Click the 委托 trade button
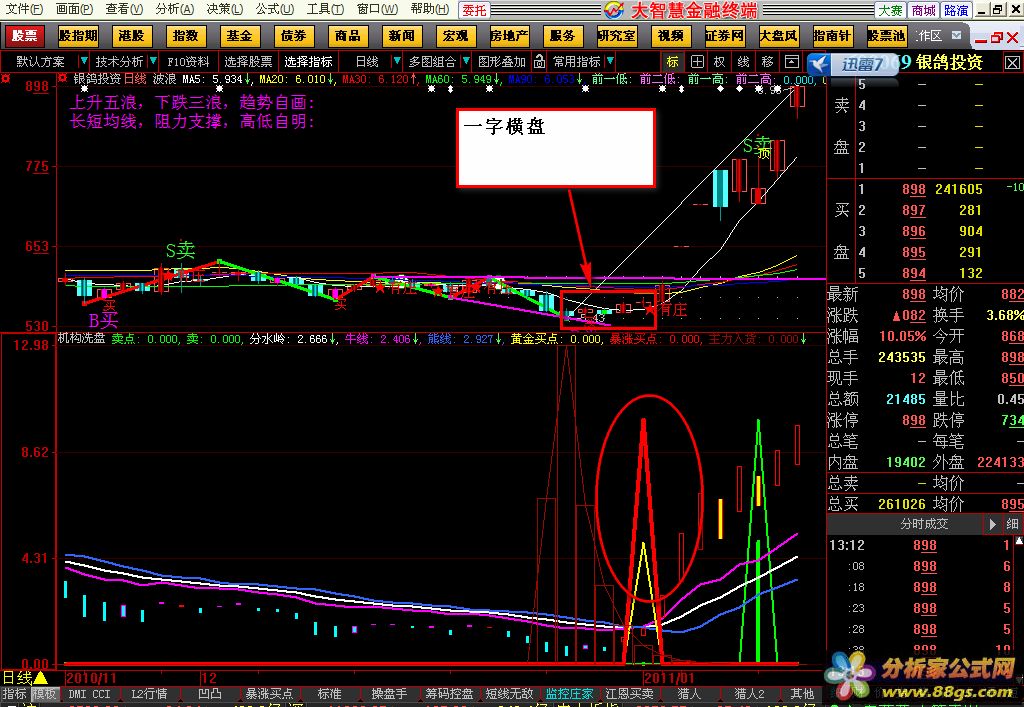The height and width of the screenshot is (707, 1024). point(474,10)
